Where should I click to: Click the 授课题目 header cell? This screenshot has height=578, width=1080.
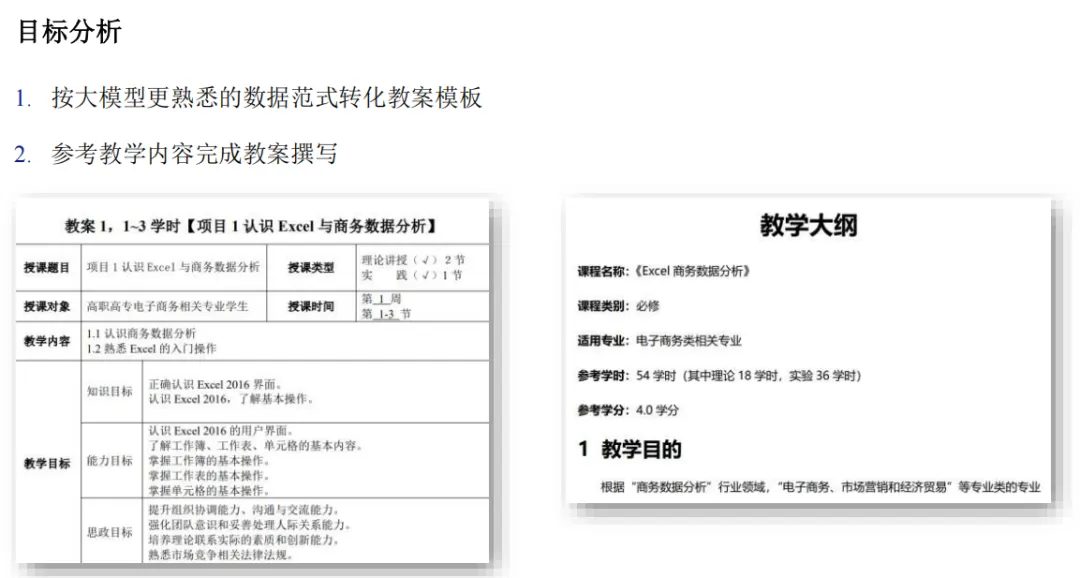[48, 268]
